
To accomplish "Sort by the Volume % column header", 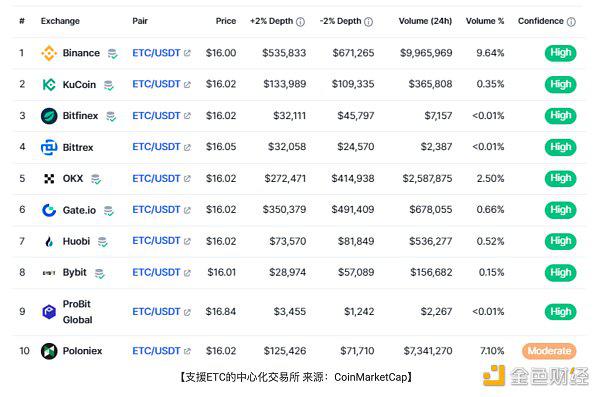I will pyautogui.click(x=485, y=21).
